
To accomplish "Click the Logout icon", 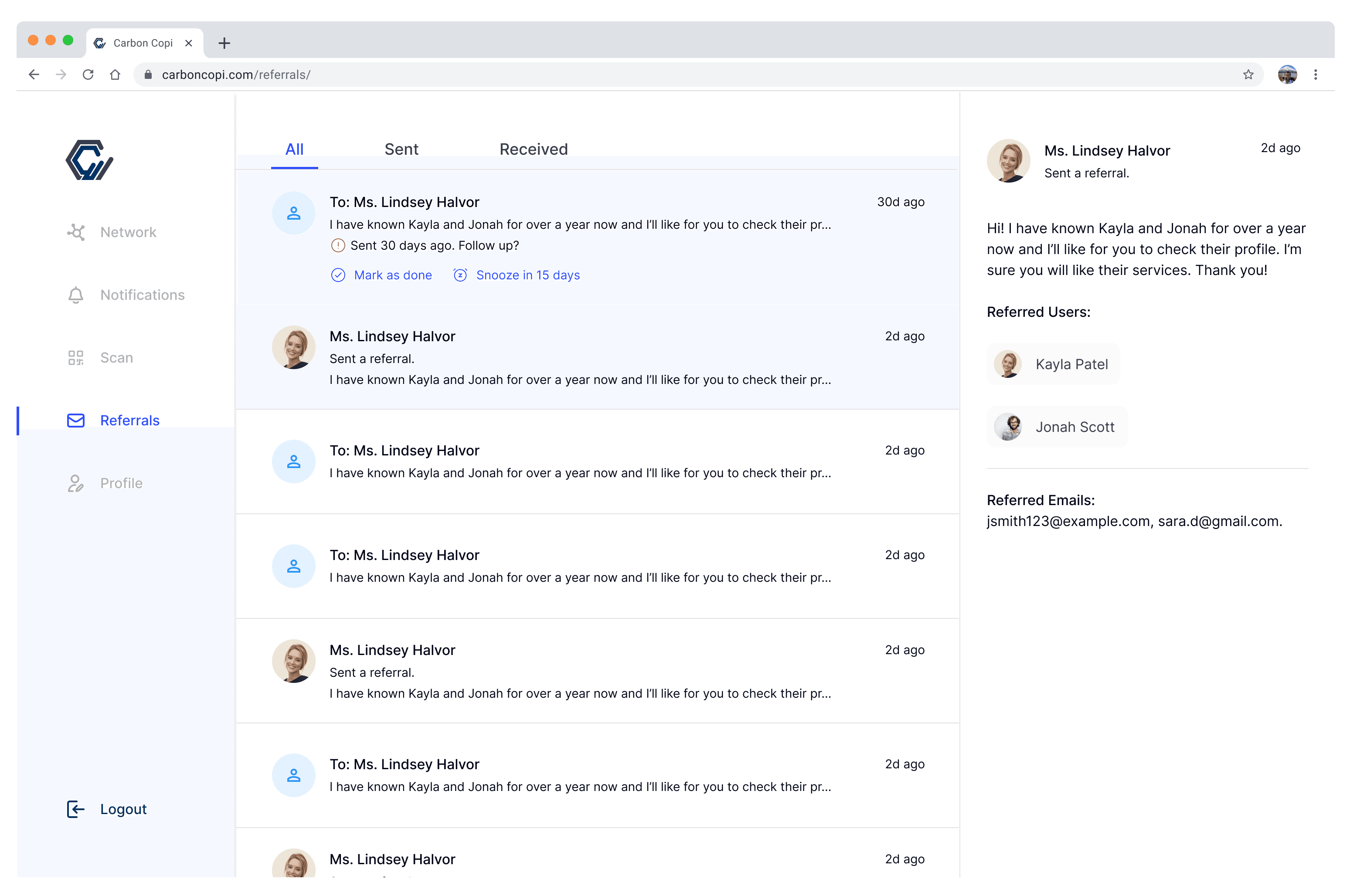I will [x=76, y=809].
